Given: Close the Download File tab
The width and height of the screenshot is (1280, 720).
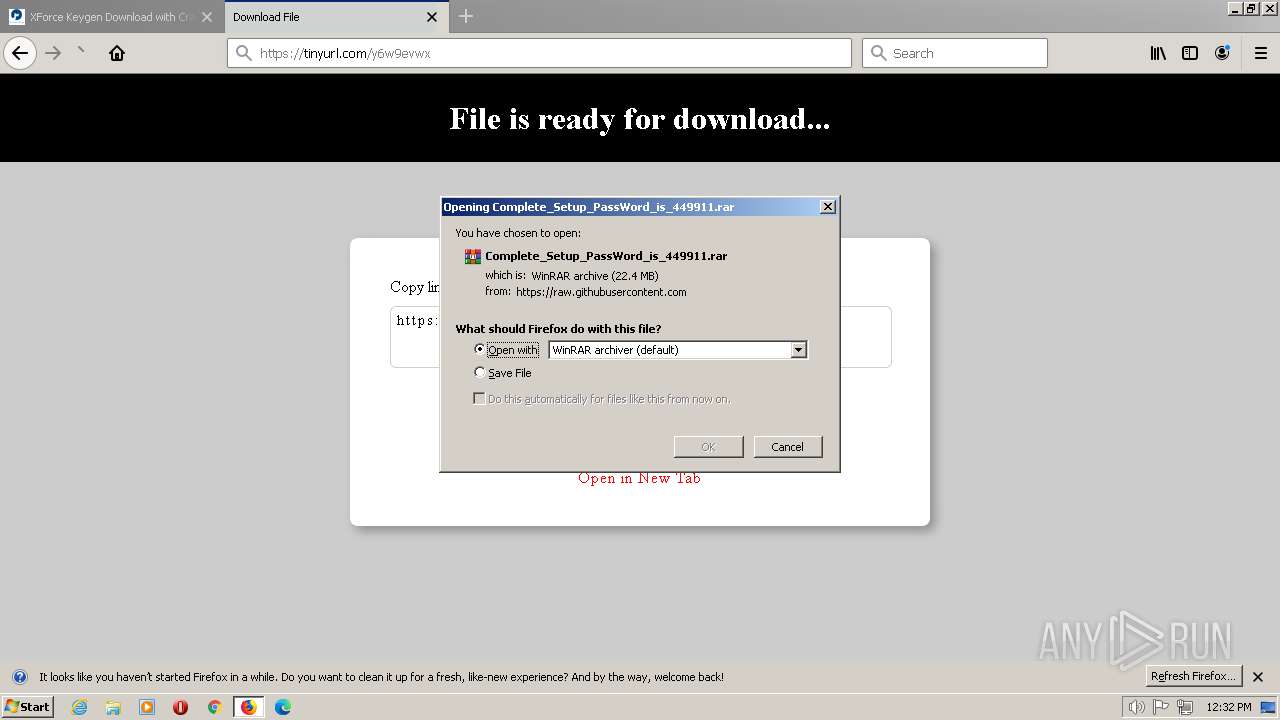Looking at the screenshot, I should coord(432,17).
